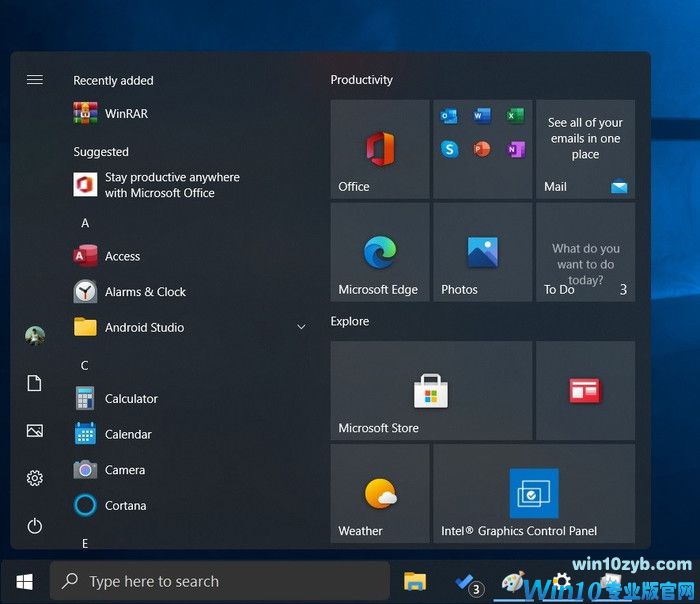The width and height of the screenshot is (700, 604).
Task: Open the Power options button
Action: [35, 526]
